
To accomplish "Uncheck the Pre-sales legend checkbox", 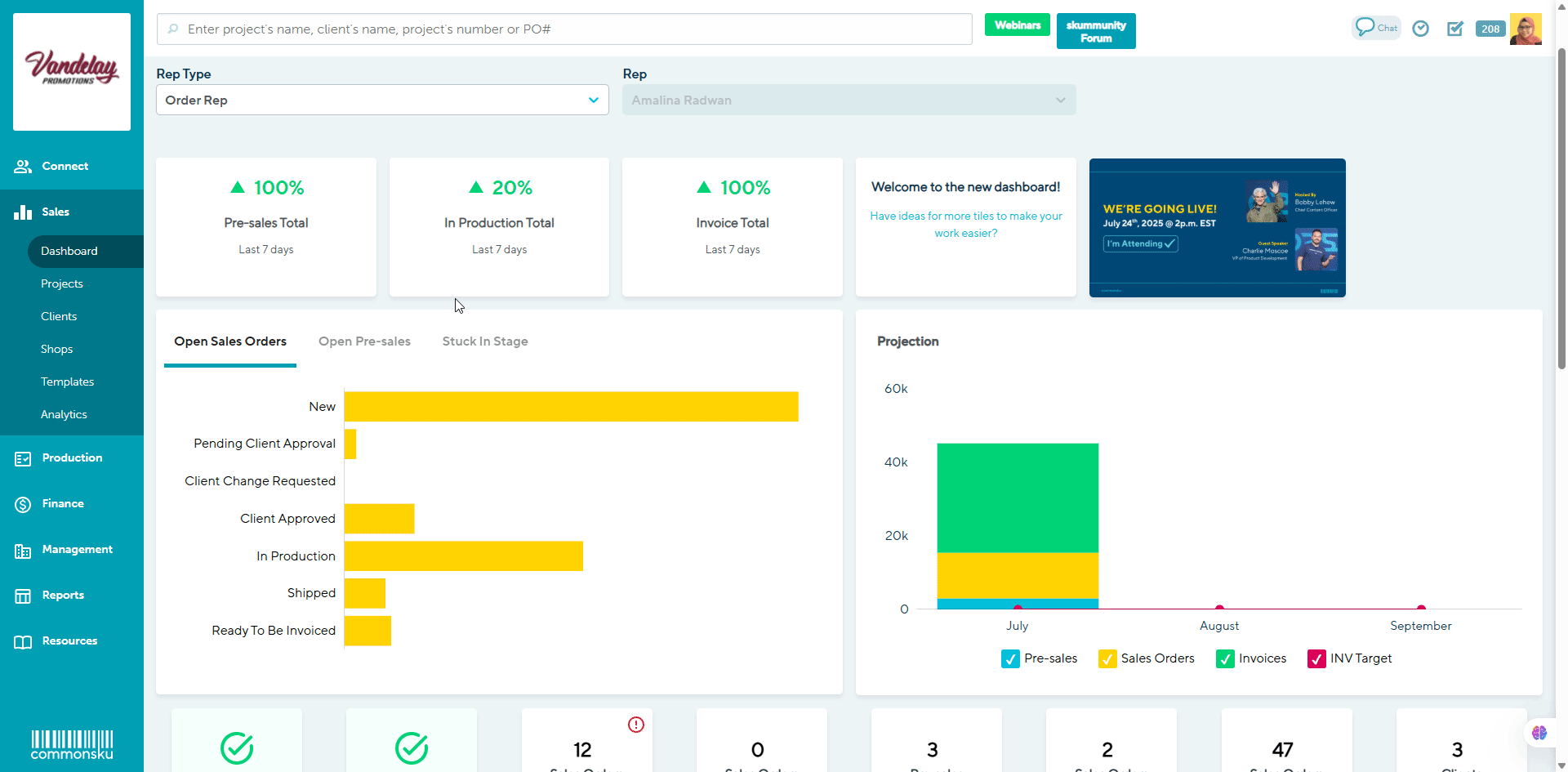I will tap(1010, 659).
